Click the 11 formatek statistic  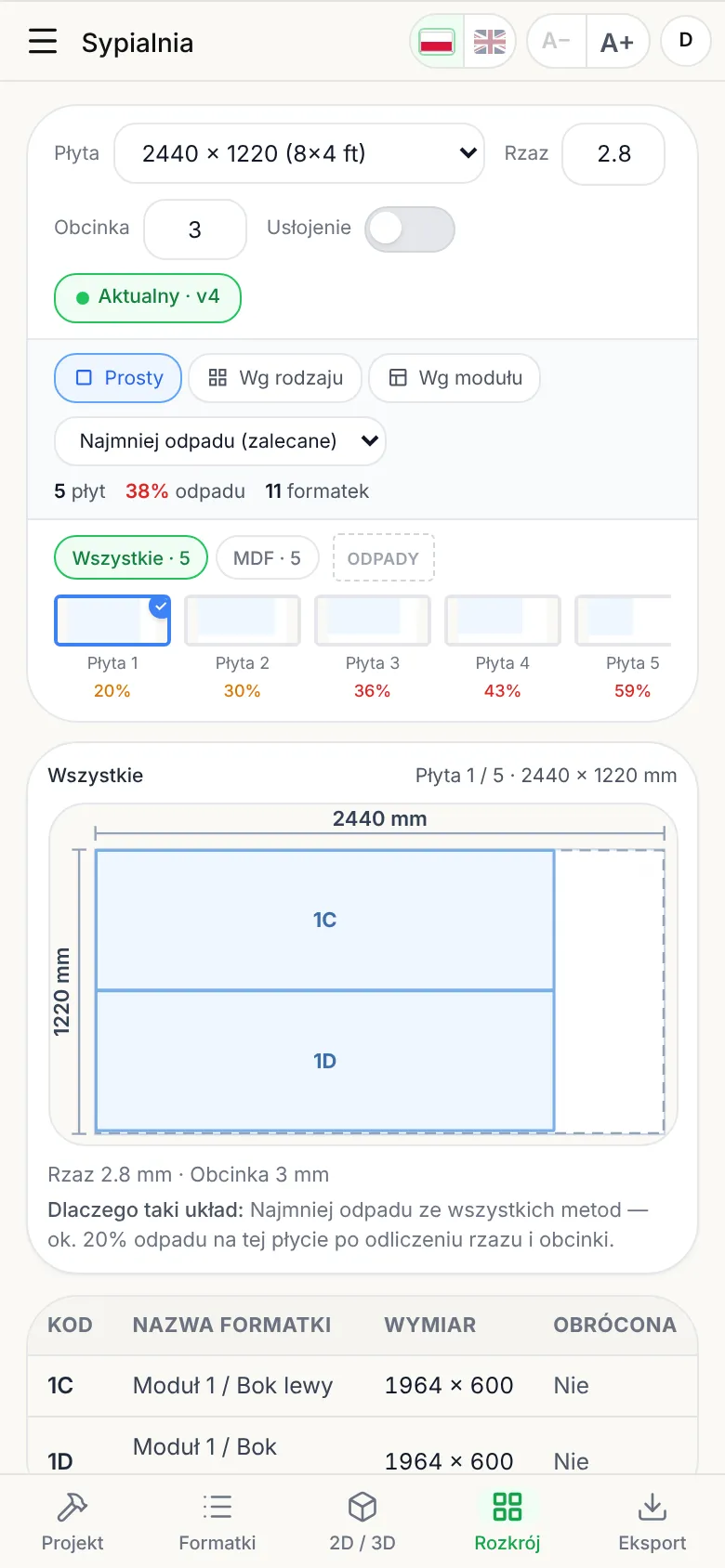point(317,491)
